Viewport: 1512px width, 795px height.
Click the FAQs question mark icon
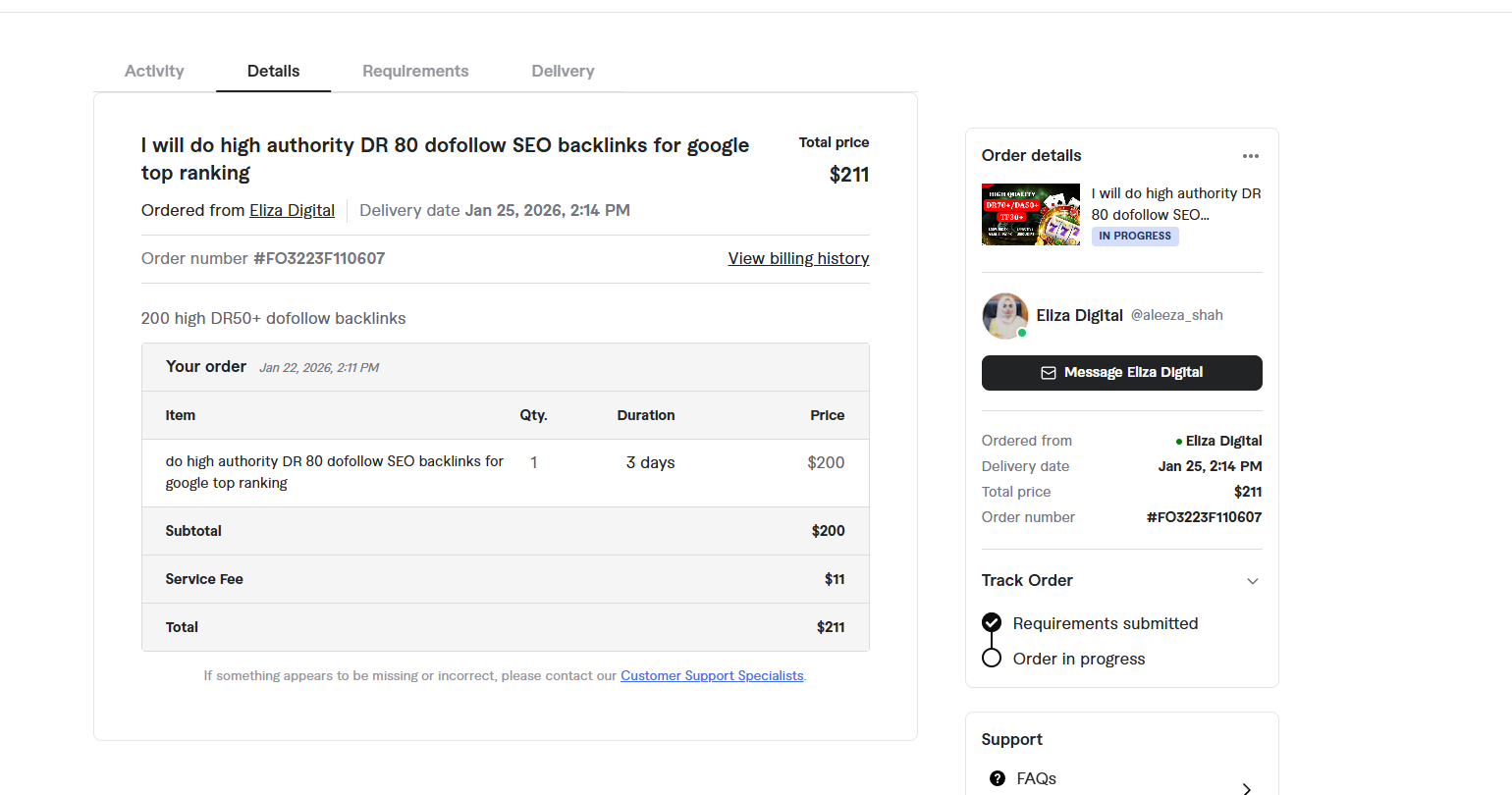(998, 778)
